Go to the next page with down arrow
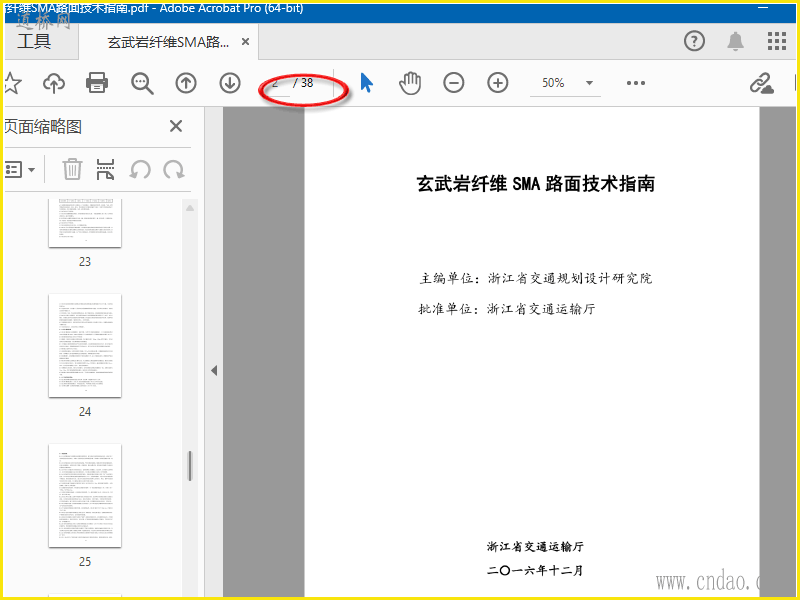 230,83
